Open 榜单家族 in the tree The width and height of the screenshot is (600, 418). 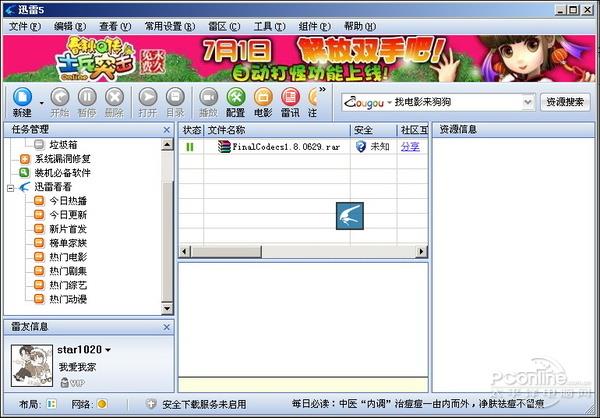click(x=68, y=243)
